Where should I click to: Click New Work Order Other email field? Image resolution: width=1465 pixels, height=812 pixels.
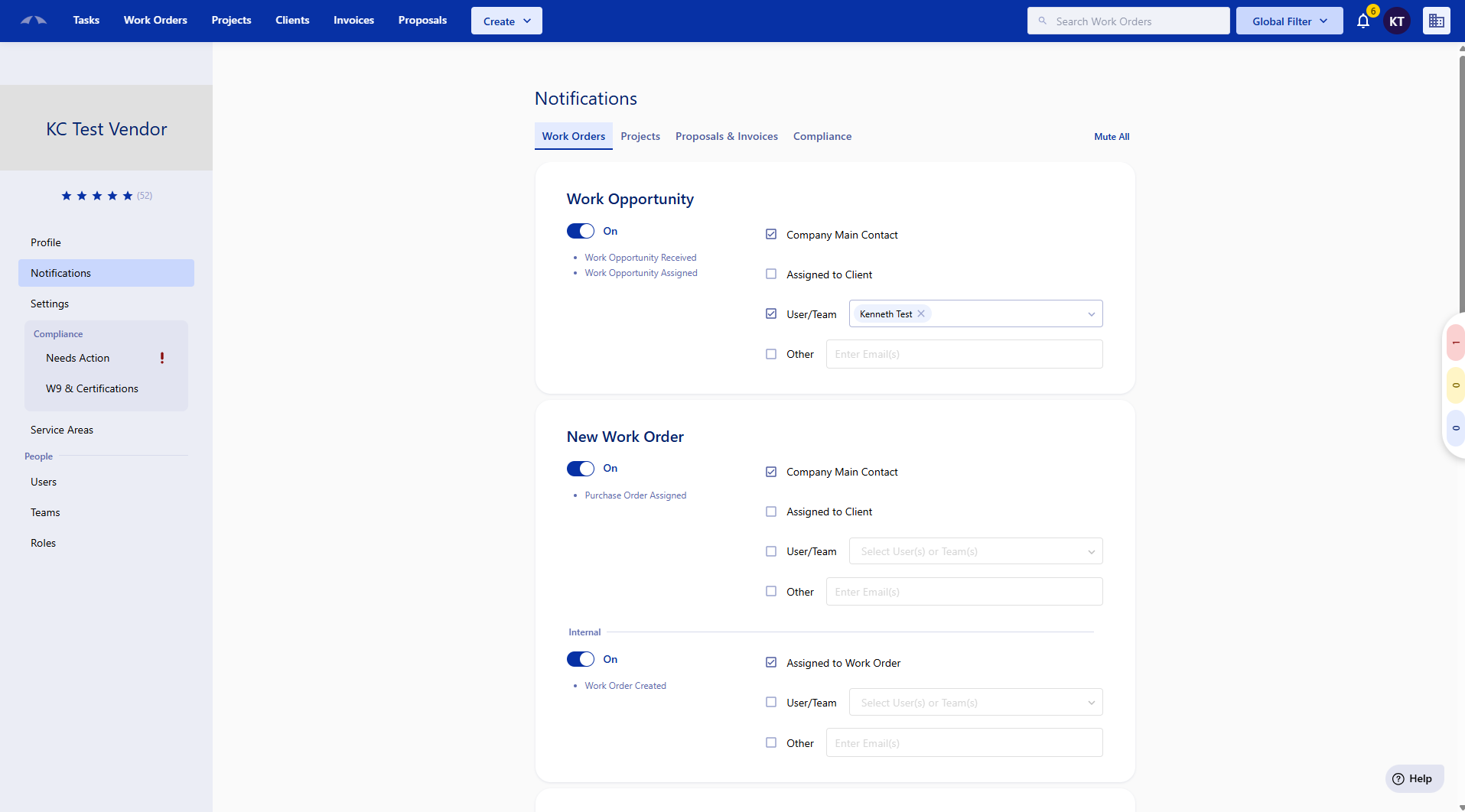(x=964, y=592)
